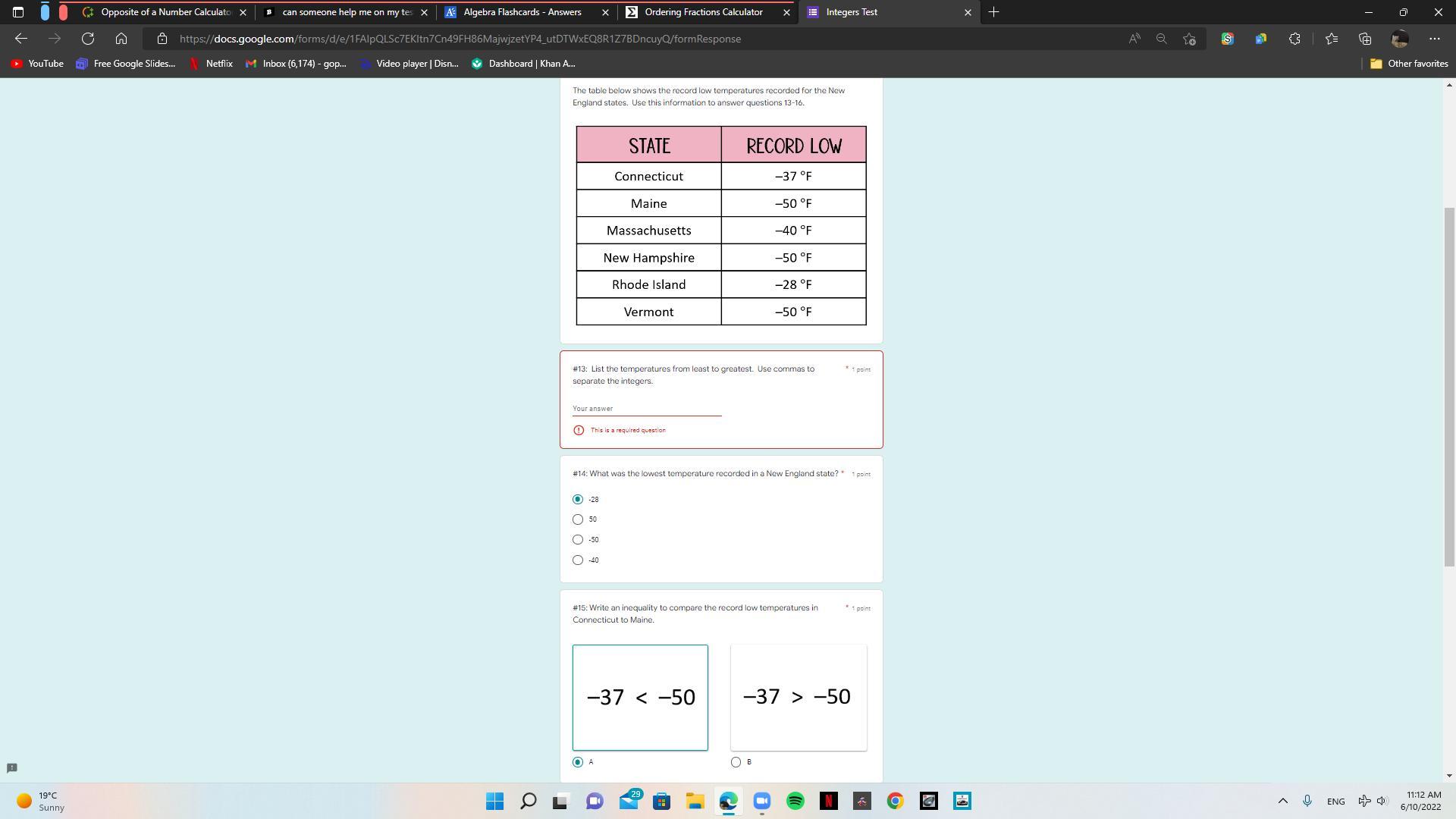1456x819 pixels.
Task: Choose option B for question 15
Action: pos(736,762)
